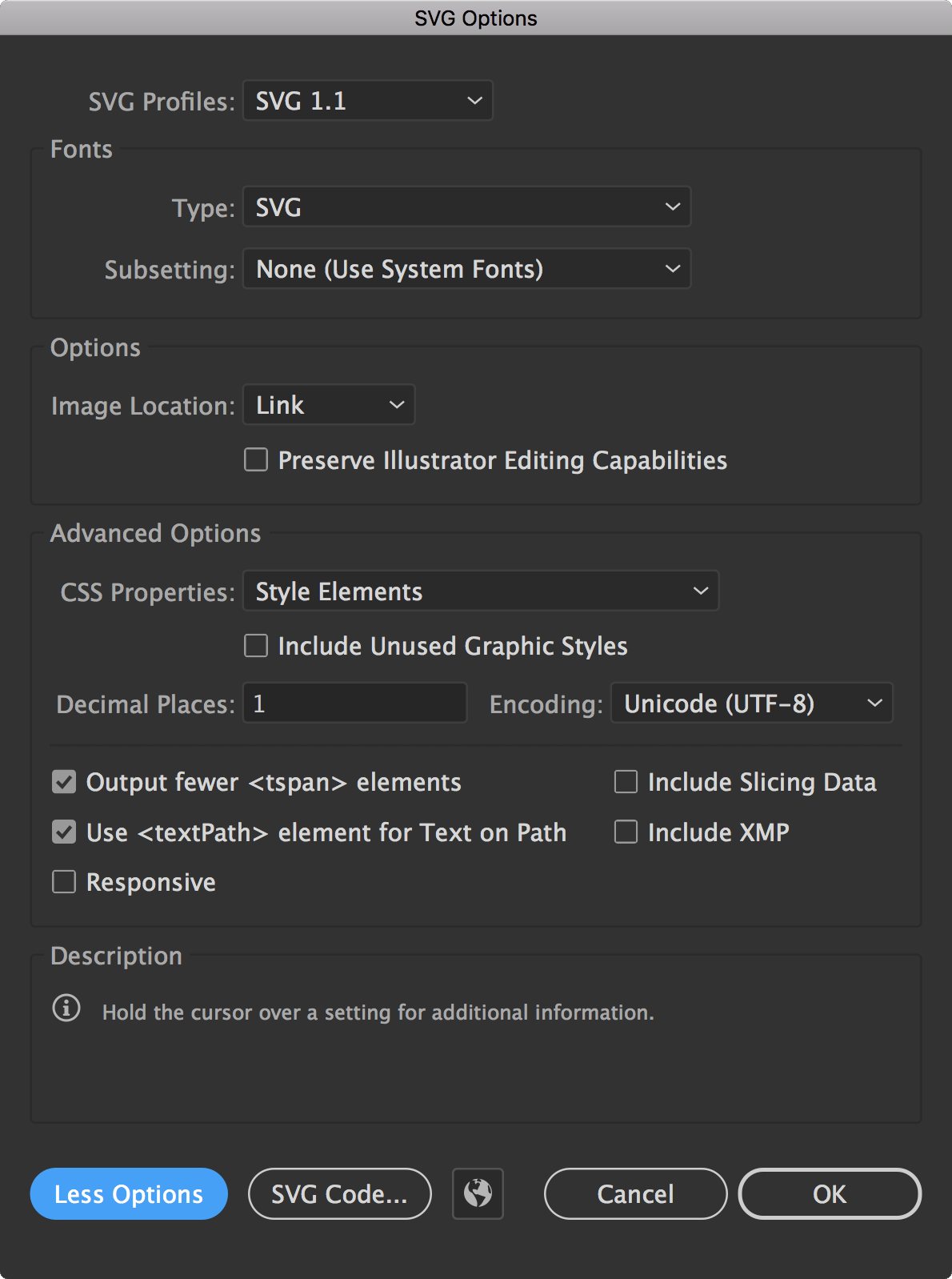Image resolution: width=952 pixels, height=1279 pixels.
Task: Enable Preserve Illustrator Editing Capabilities
Action: pos(256,460)
